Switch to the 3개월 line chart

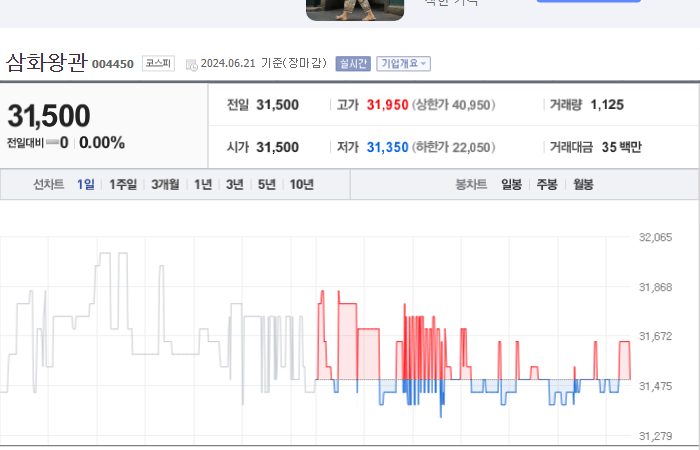pos(165,184)
